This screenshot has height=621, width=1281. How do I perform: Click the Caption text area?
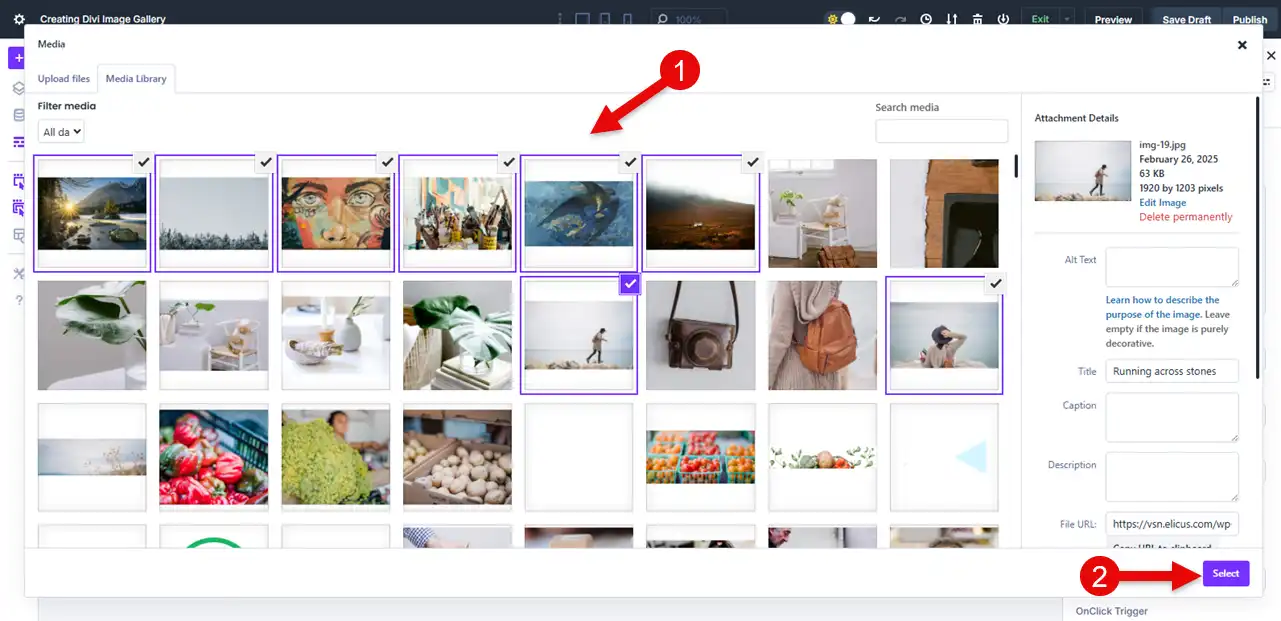[1172, 417]
